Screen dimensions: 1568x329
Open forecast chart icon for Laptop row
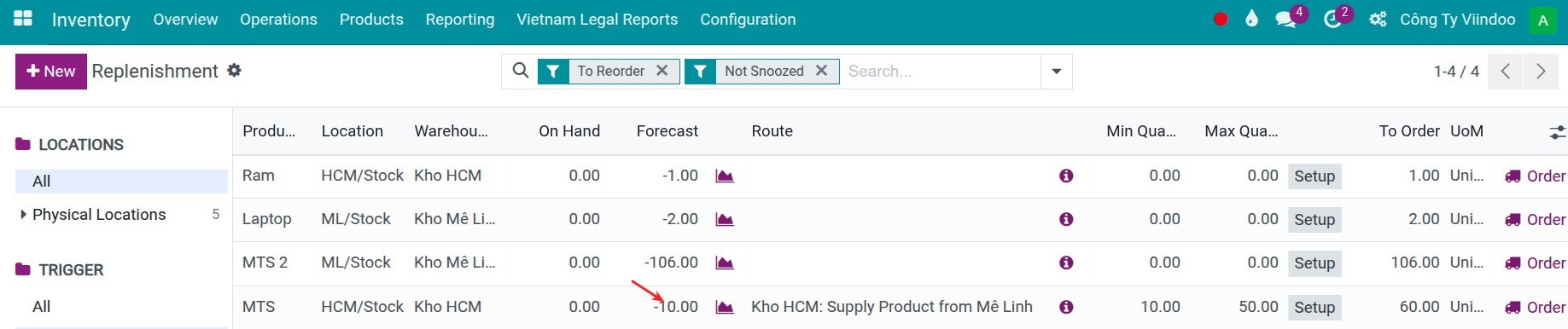(725, 219)
